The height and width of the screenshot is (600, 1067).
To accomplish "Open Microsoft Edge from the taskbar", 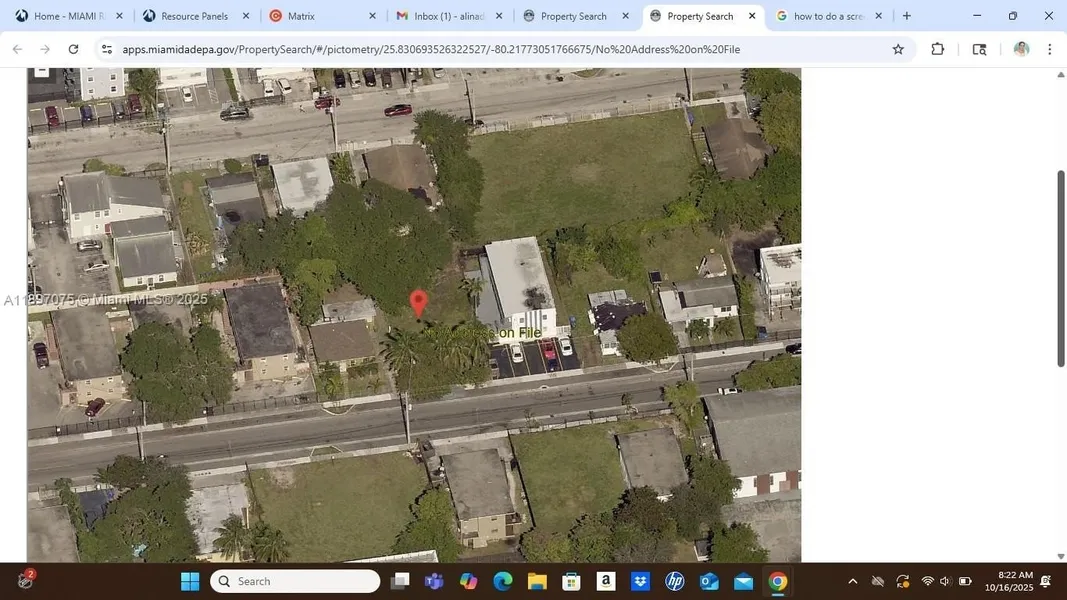I will tap(502, 581).
